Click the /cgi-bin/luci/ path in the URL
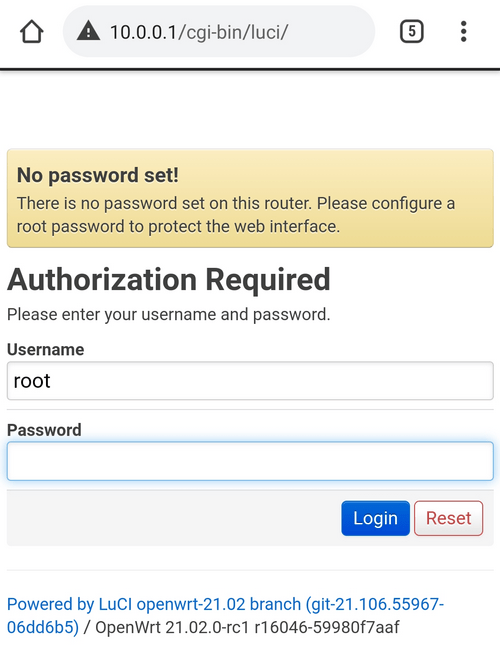 point(233,32)
